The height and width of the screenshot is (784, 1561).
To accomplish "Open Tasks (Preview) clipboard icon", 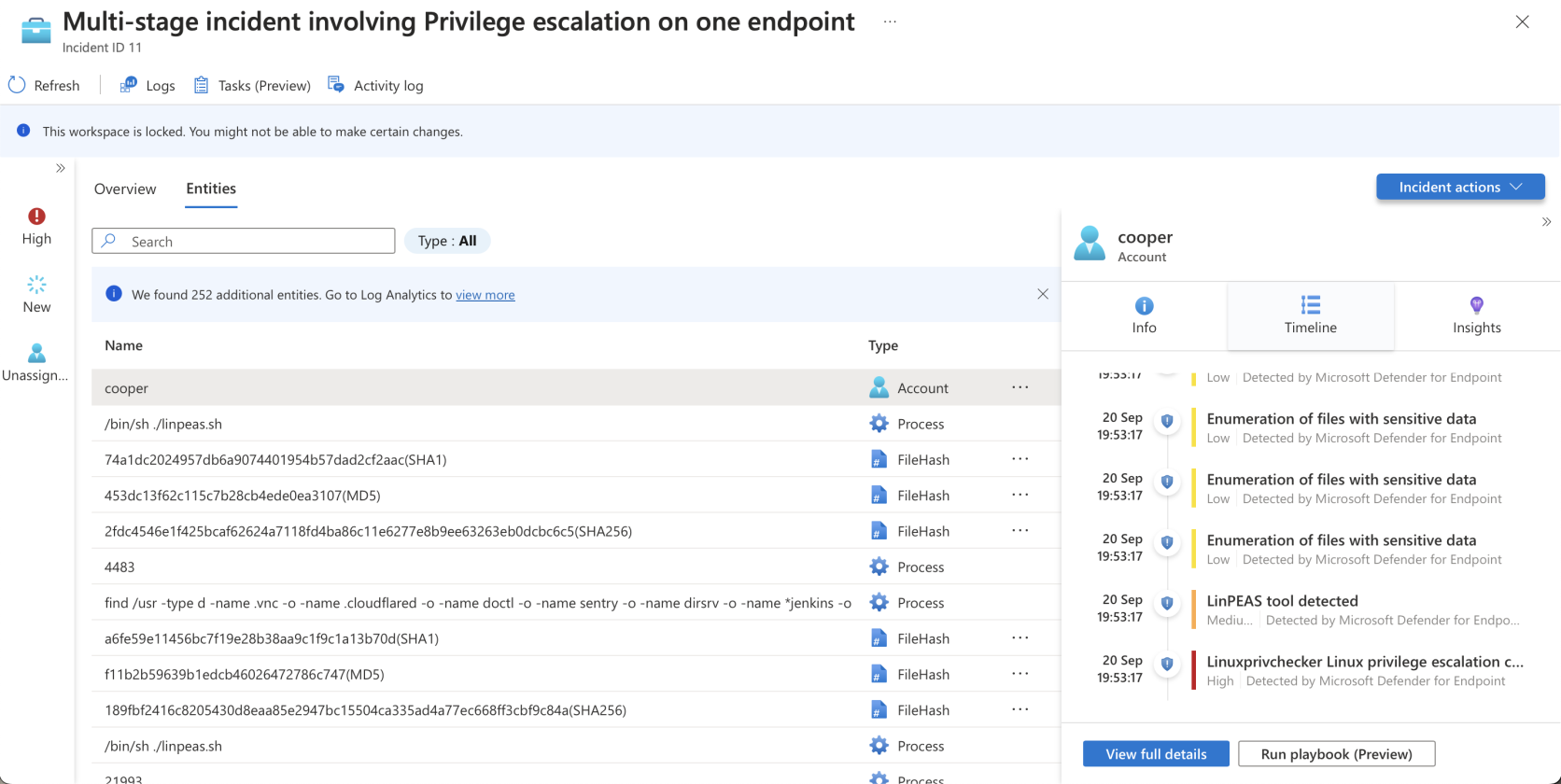I will (201, 85).
